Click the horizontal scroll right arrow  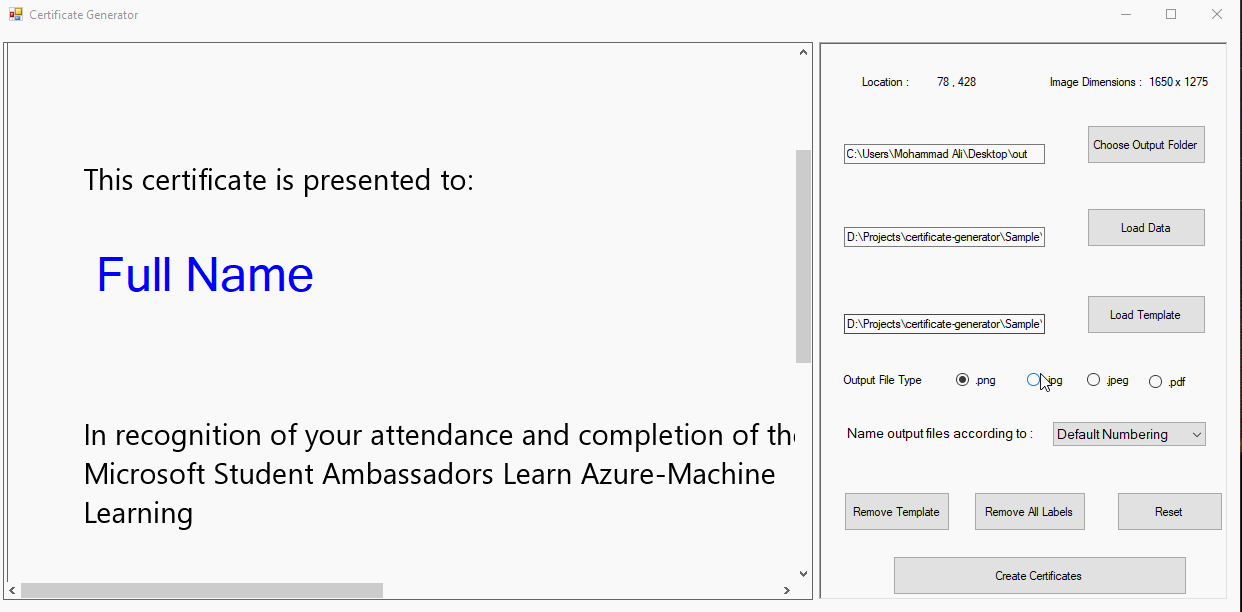pyautogui.click(x=789, y=591)
